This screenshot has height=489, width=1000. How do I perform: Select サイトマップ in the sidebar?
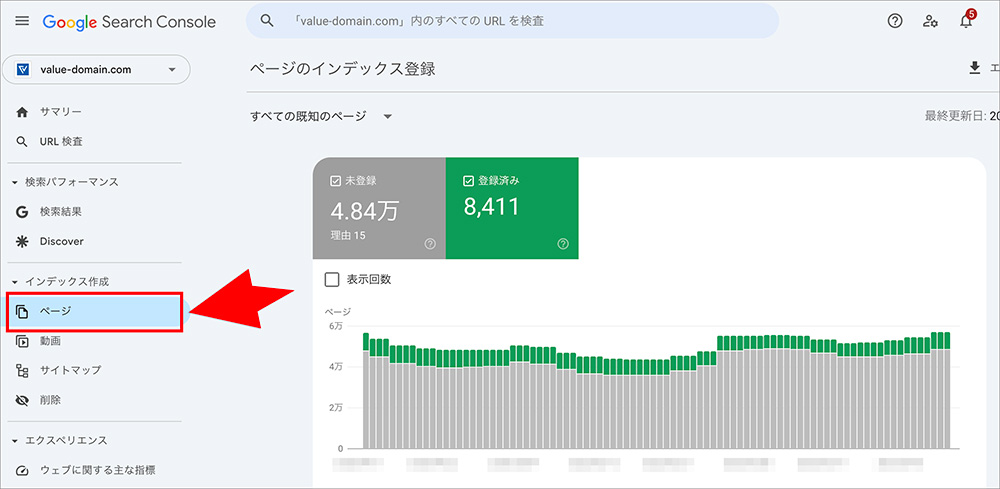[x=70, y=370]
